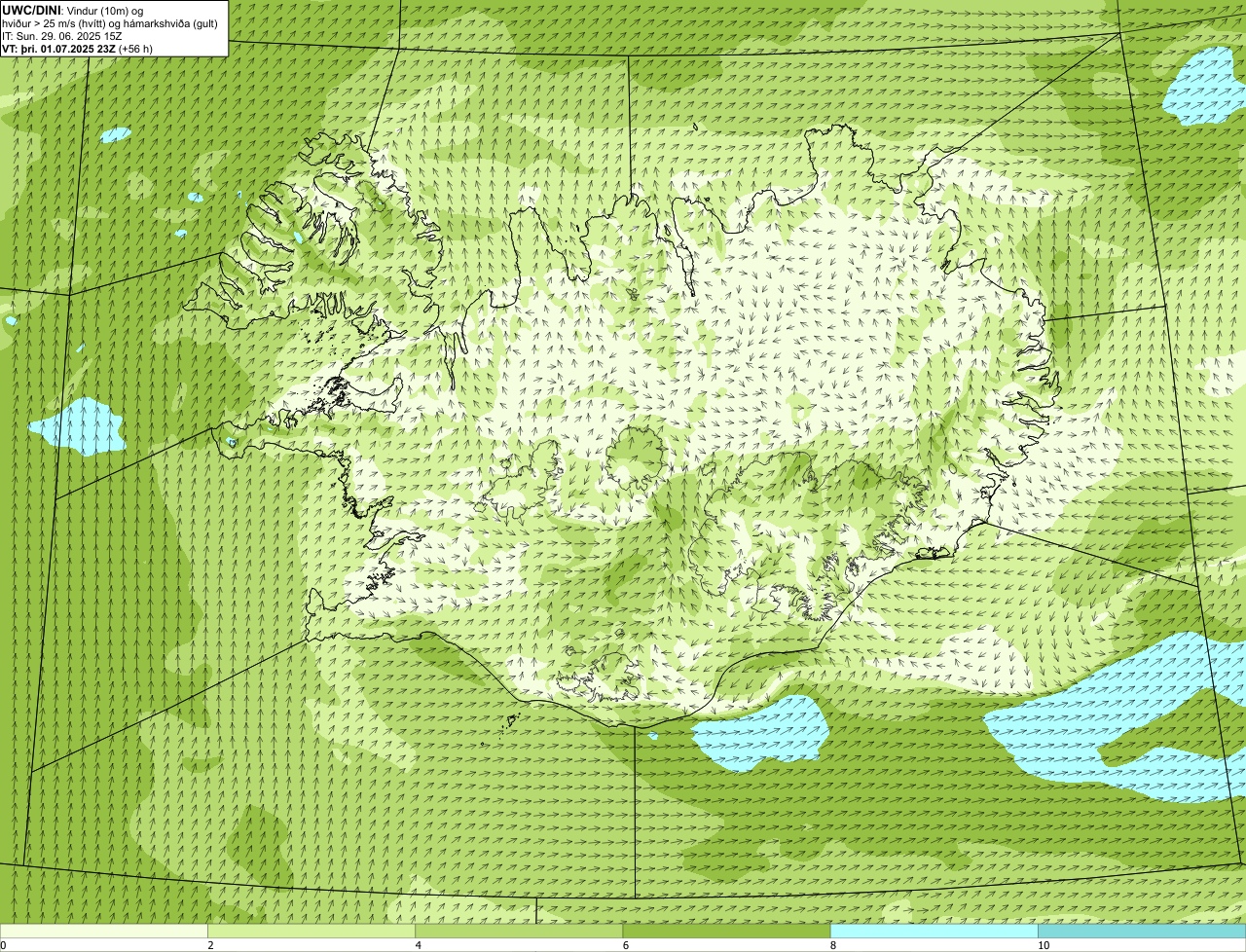Click the medium green 4–6 legend color segment
Viewport: 1246px width, 952px height.
point(519,932)
